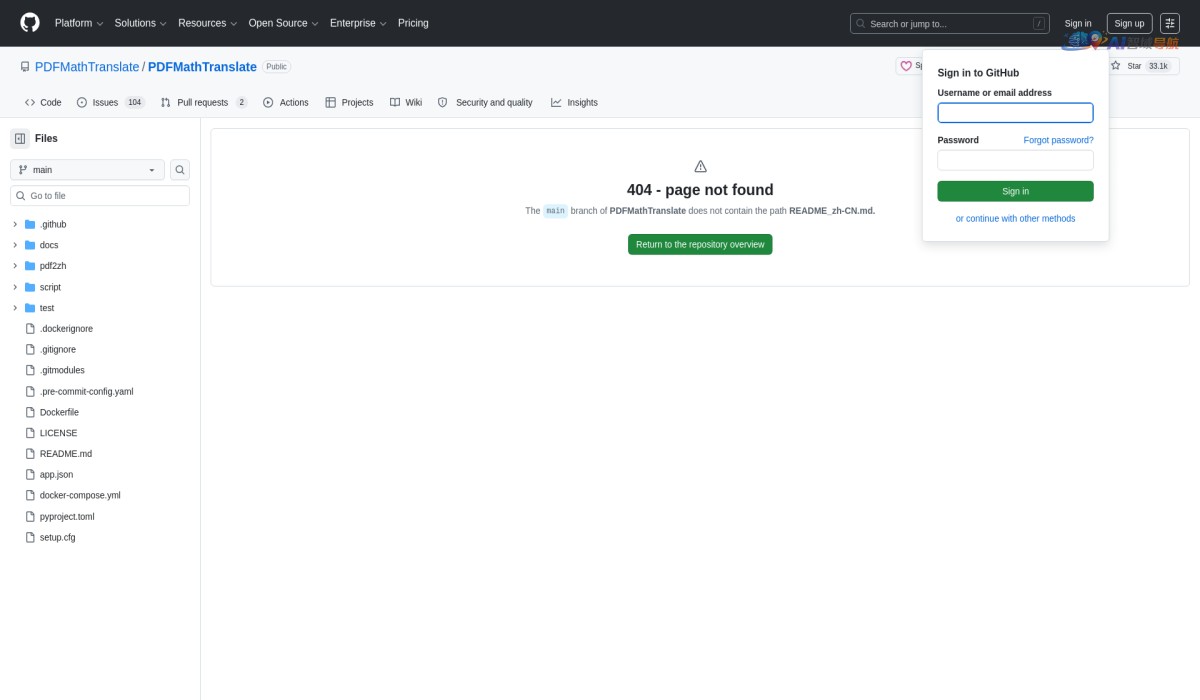Expand the Open Source menu

(283, 23)
